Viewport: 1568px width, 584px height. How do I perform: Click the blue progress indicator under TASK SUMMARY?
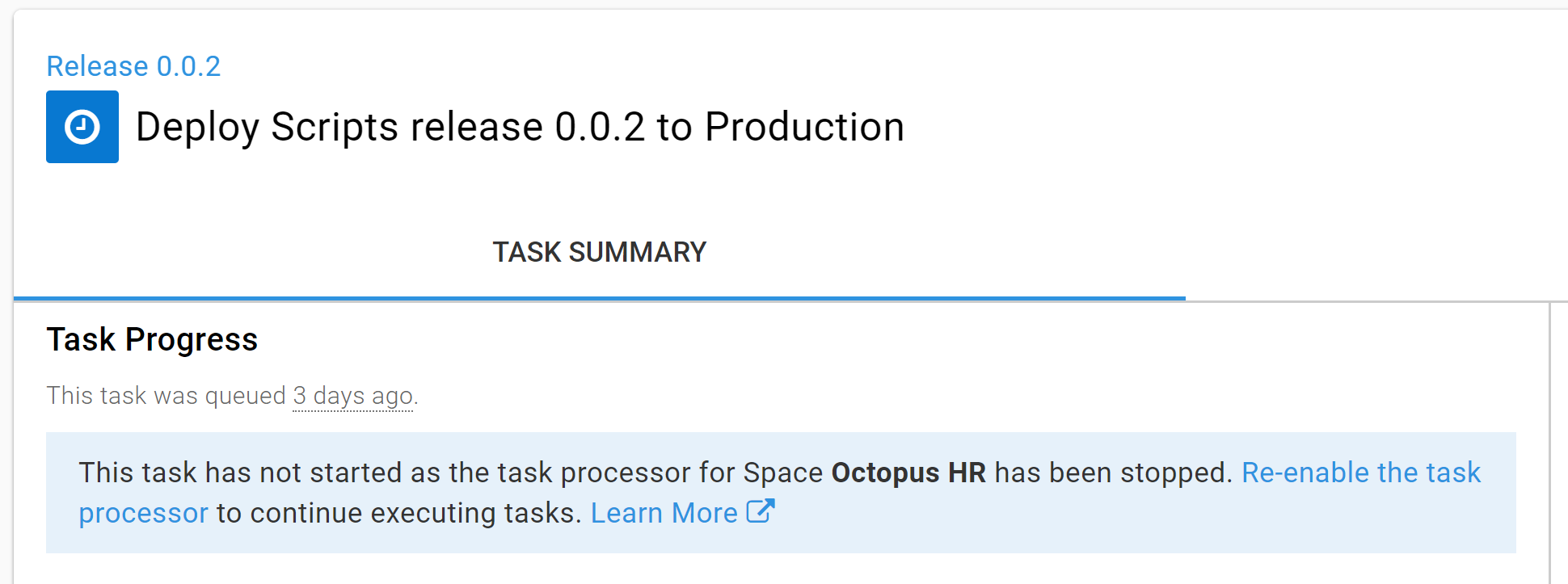pos(599,298)
